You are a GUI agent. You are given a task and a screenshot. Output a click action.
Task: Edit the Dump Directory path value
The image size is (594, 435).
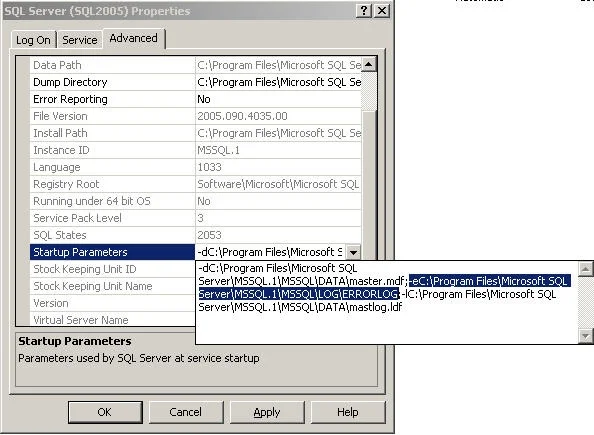(x=279, y=82)
